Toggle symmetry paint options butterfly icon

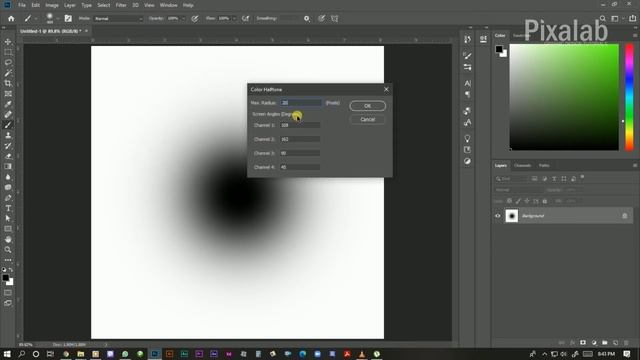[335, 18]
